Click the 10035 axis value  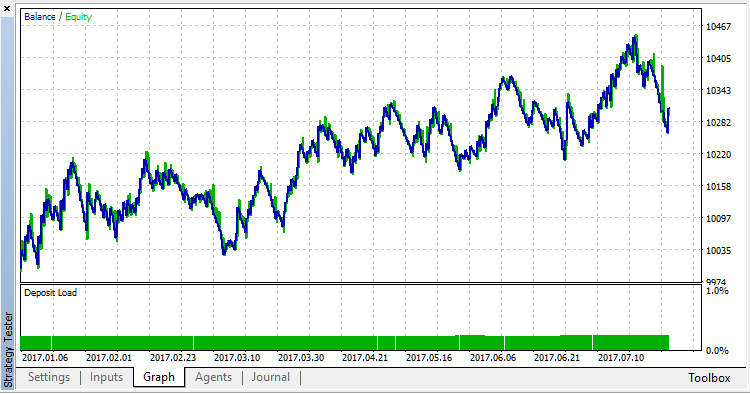pos(718,251)
